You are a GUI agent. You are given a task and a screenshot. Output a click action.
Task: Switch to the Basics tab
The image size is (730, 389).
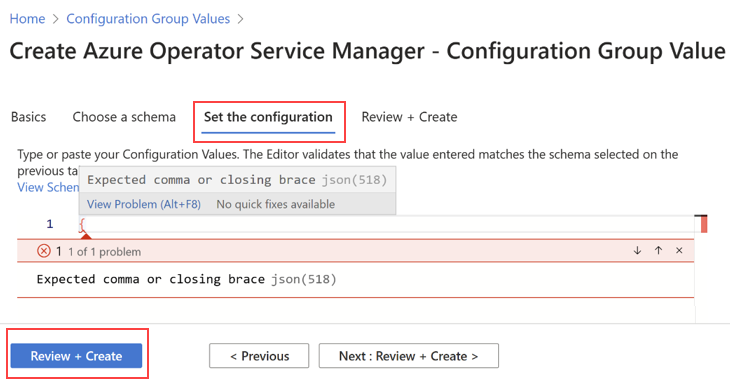[x=28, y=117]
